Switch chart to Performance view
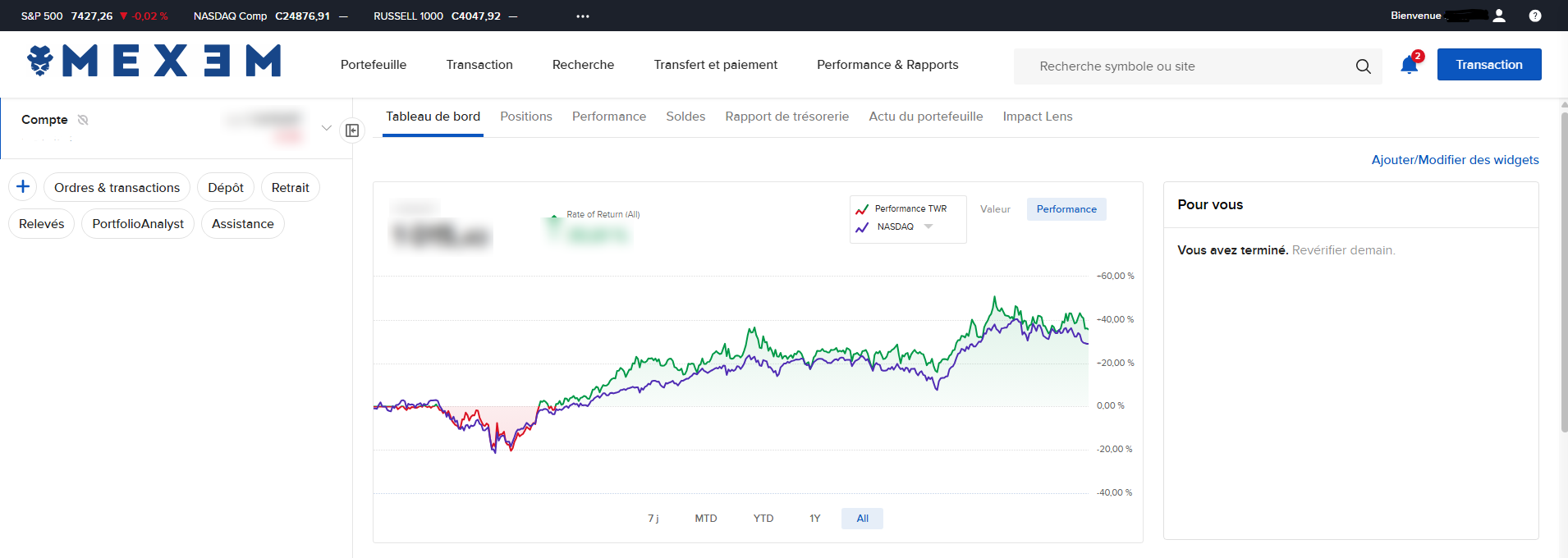This screenshot has width=1568, height=558. [x=1066, y=209]
